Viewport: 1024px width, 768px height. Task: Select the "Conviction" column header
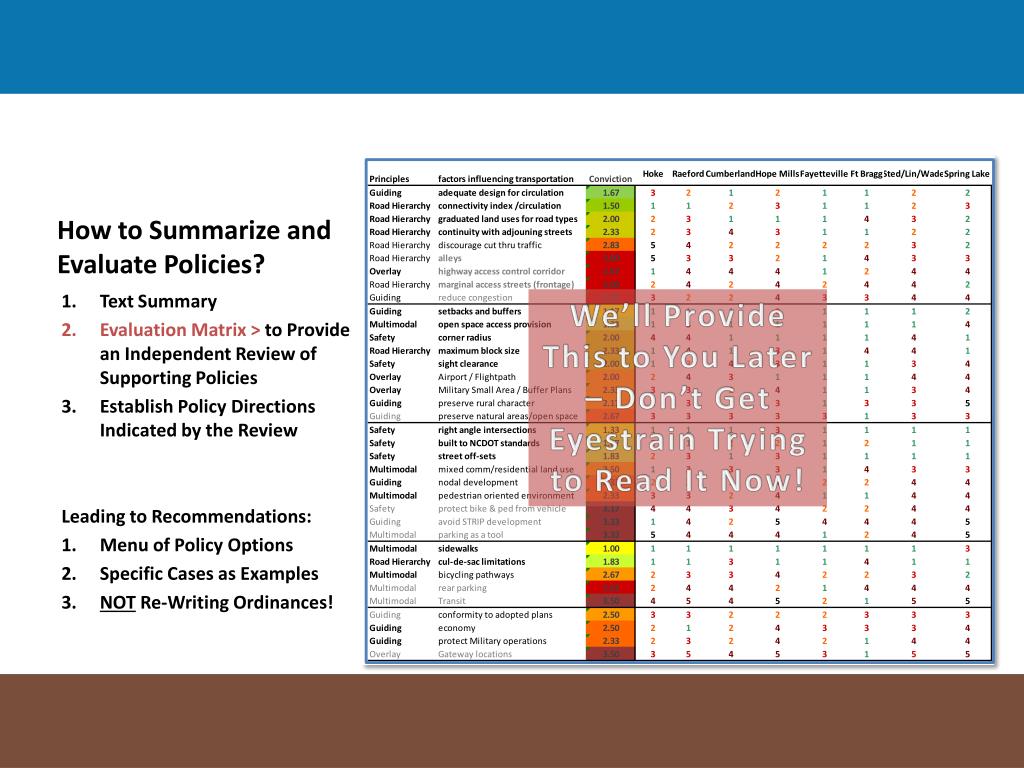(611, 179)
